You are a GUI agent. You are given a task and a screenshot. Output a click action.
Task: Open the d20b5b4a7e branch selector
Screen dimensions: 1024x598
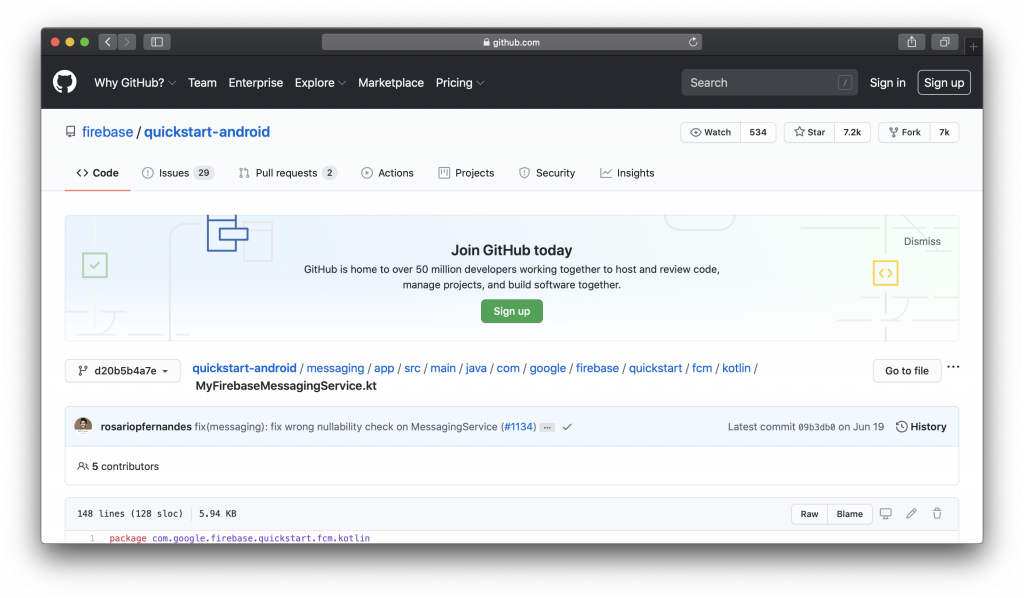point(123,371)
